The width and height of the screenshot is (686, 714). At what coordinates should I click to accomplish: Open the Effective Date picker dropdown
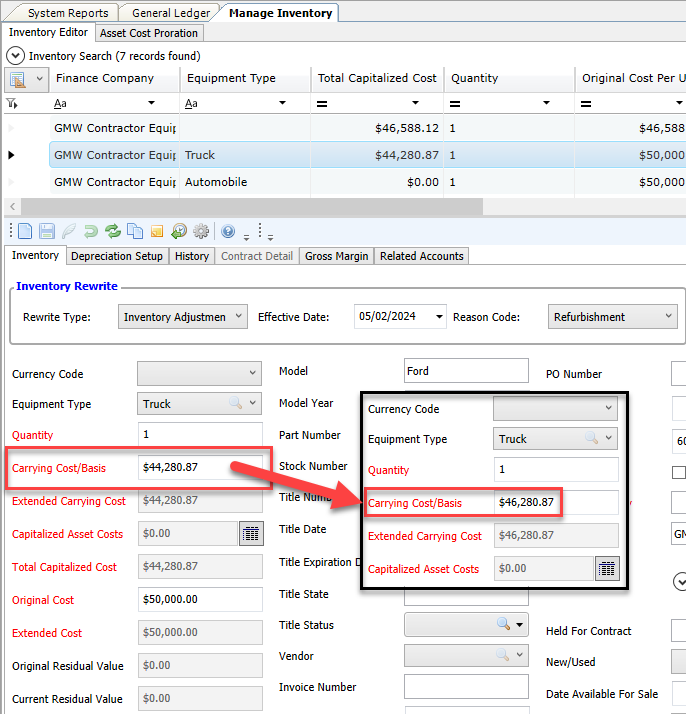(x=439, y=316)
